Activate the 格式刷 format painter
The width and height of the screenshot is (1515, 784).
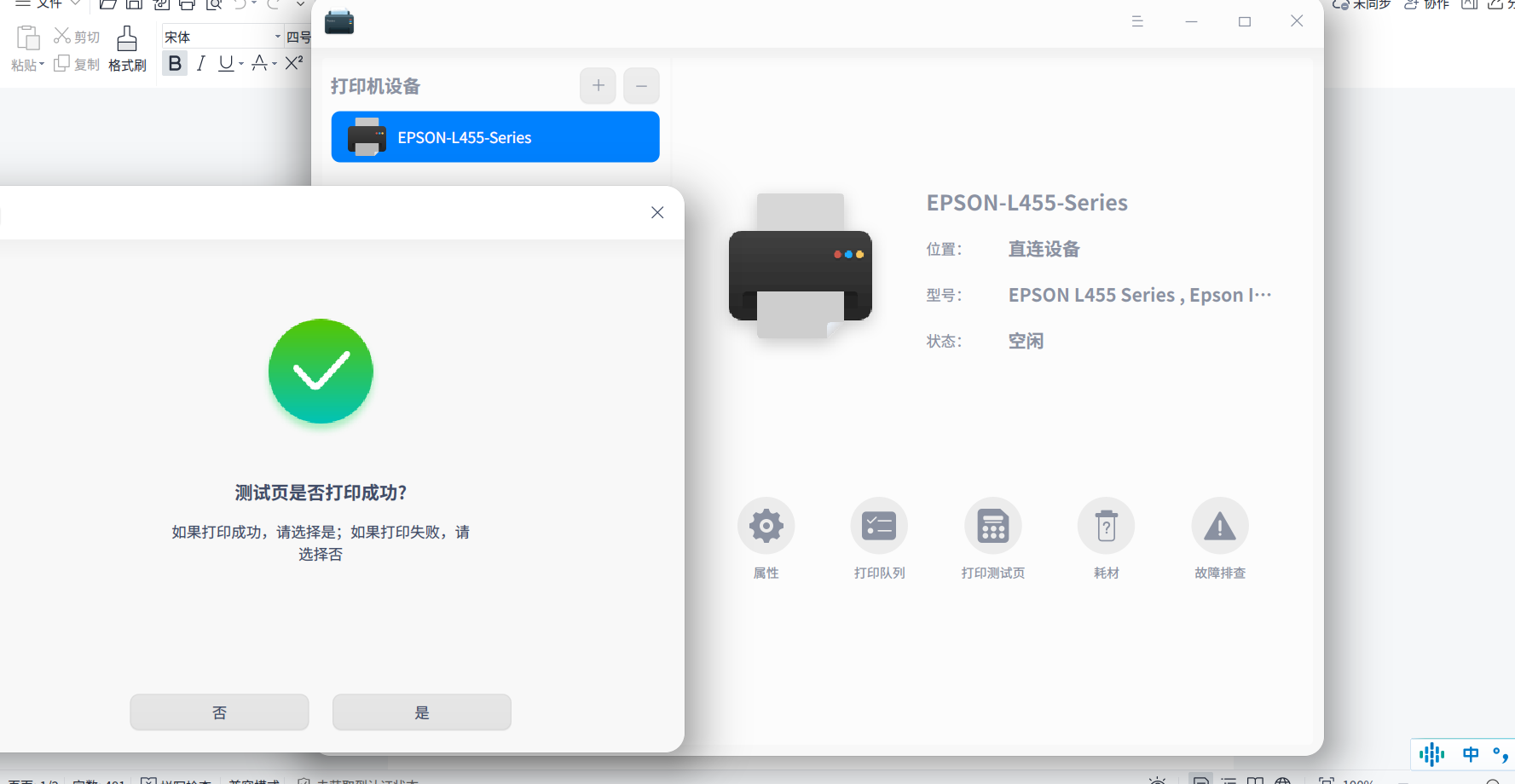click(126, 47)
